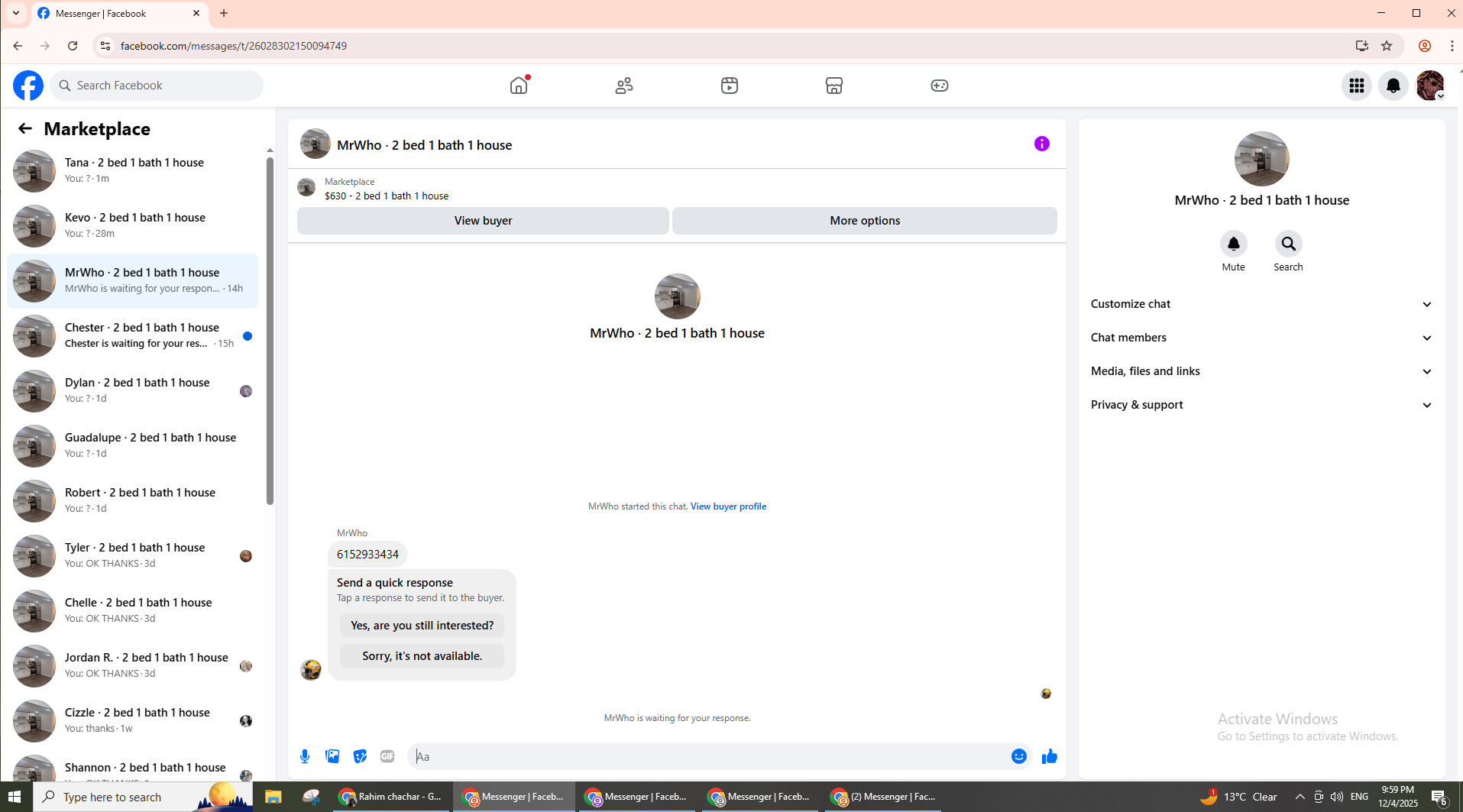
Task: Open the account profile picture menu
Action: (x=1430, y=86)
